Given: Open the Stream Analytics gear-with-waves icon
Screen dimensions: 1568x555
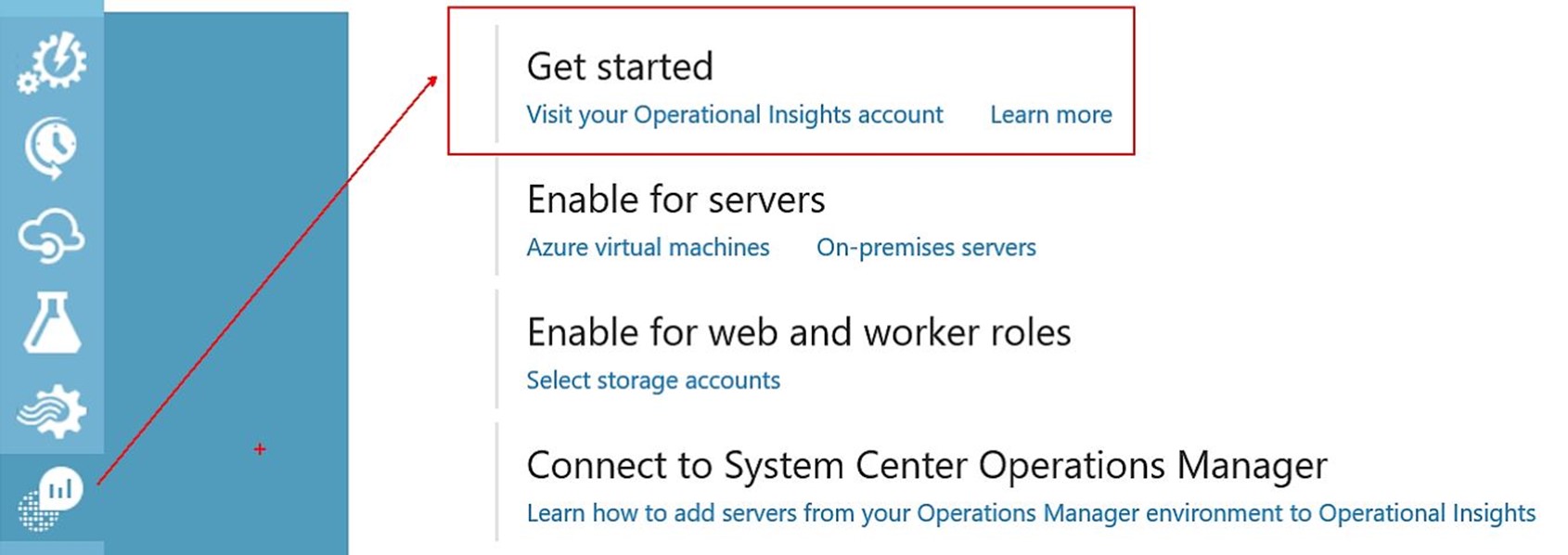Looking at the screenshot, I should click(x=52, y=410).
